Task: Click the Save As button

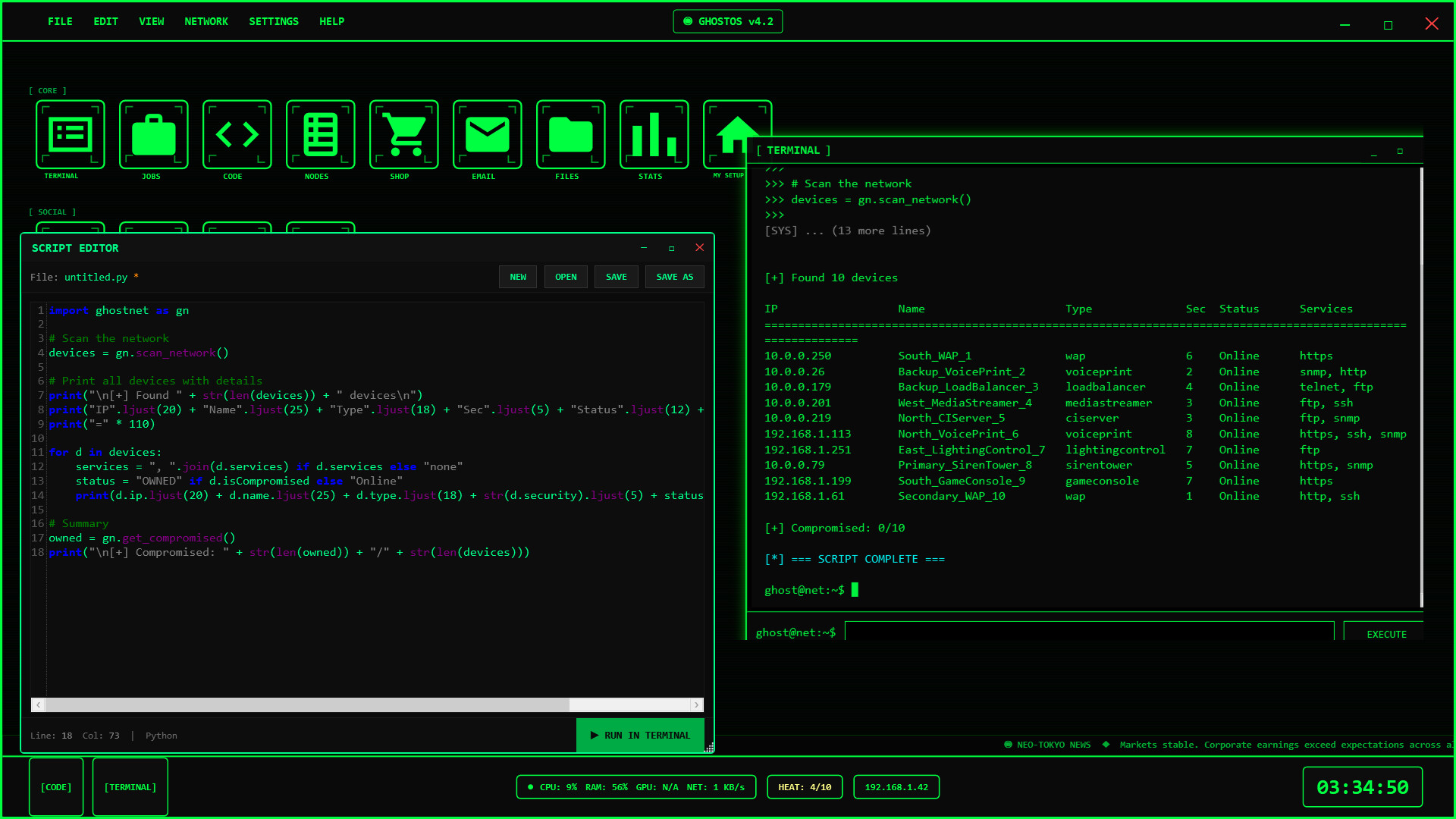Action: (x=674, y=277)
